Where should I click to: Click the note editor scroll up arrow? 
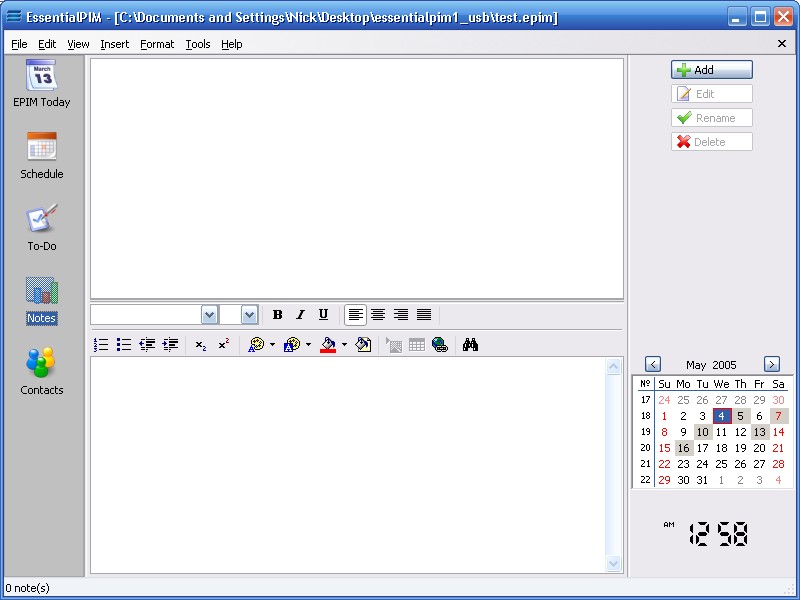pyautogui.click(x=613, y=366)
